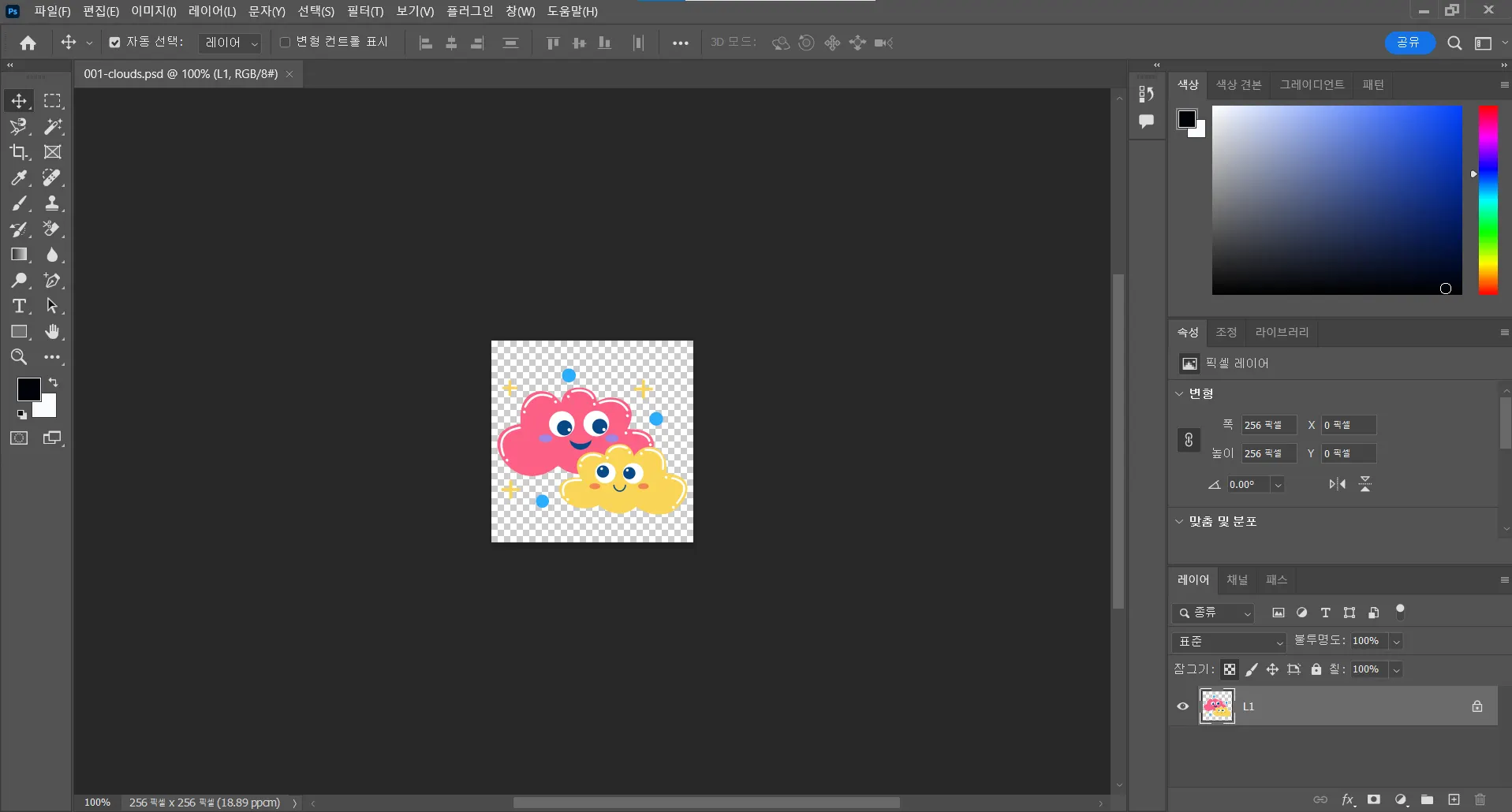Hide layer L1 using eye icon
The image size is (1512, 812).
[1183, 706]
